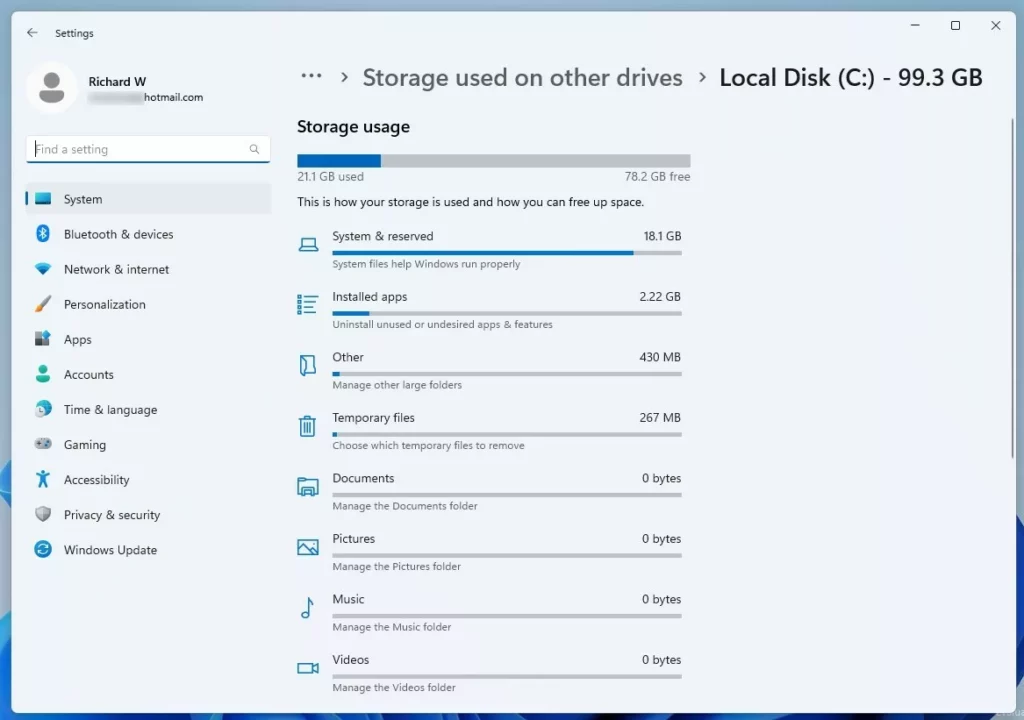The width and height of the screenshot is (1024, 720).
Task: Select Personalization in the sidebar
Action: click(148, 304)
